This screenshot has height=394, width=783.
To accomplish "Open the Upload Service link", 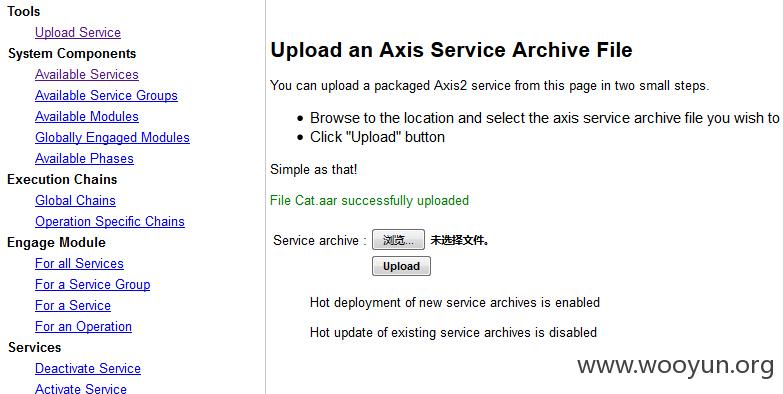I will pos(78,32).
